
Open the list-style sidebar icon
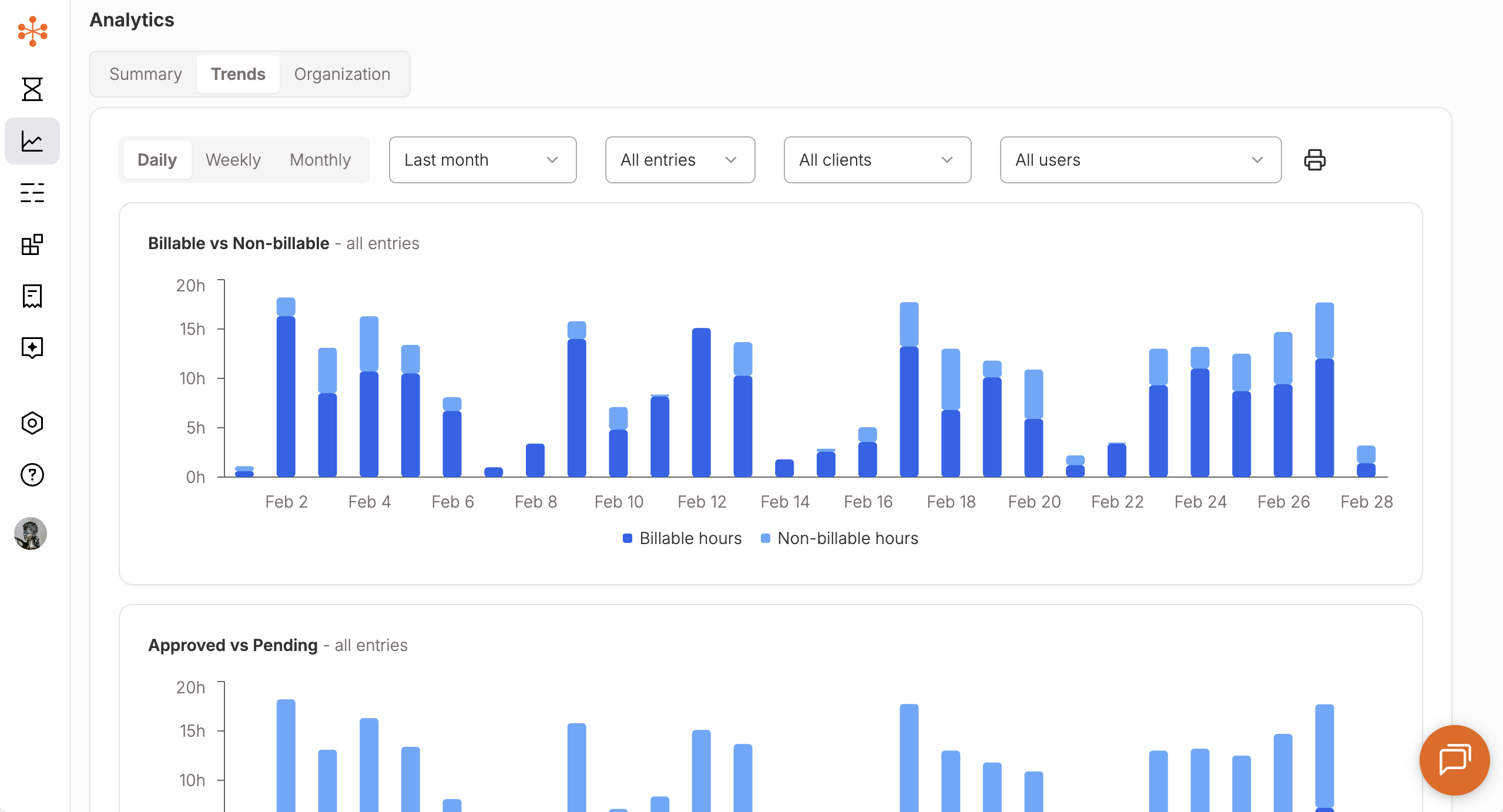pyautogui.click(x=32, y=193)
